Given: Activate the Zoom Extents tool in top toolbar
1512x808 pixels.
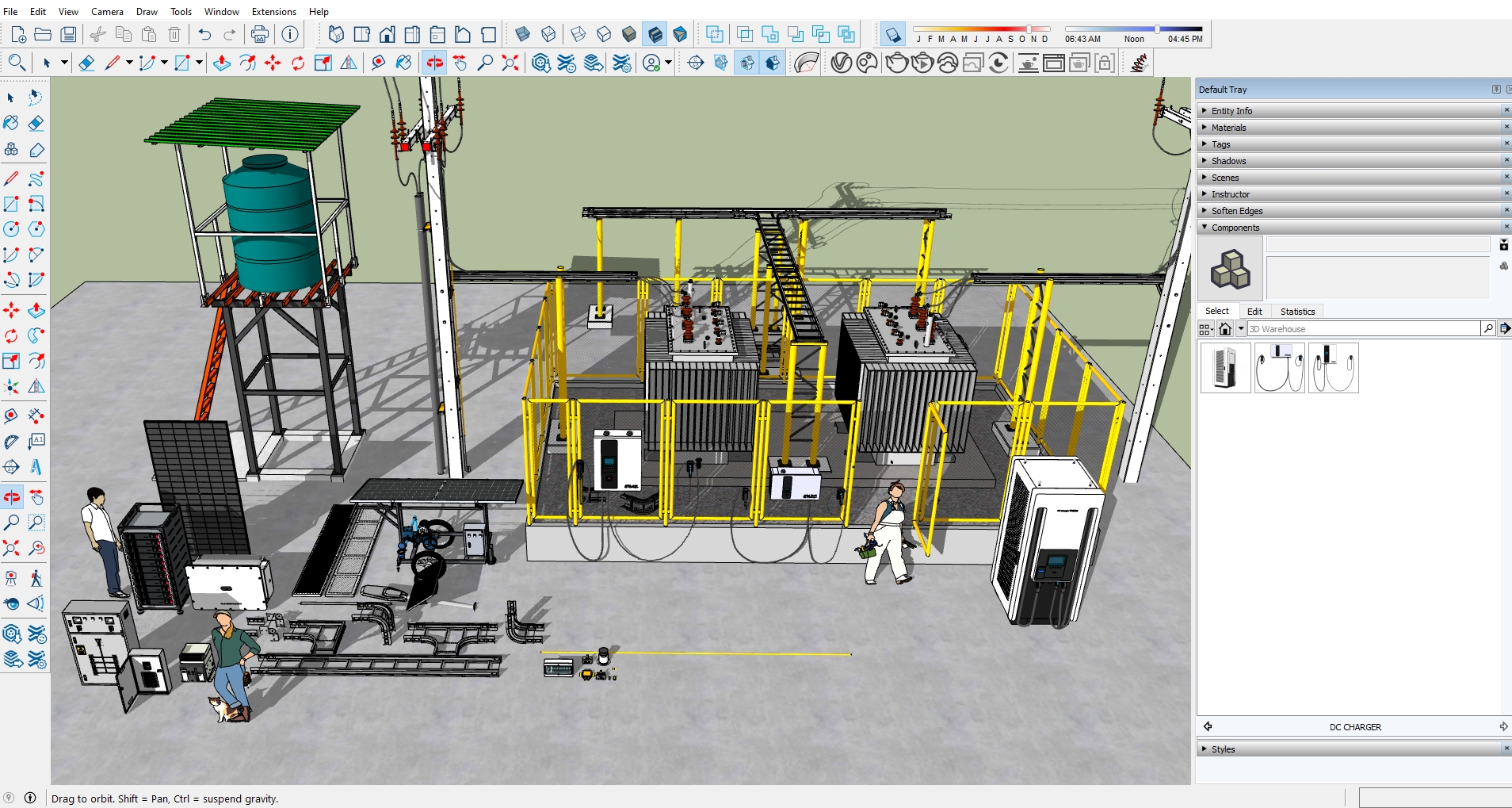Looking at the screenshot, I should point(510,63).
